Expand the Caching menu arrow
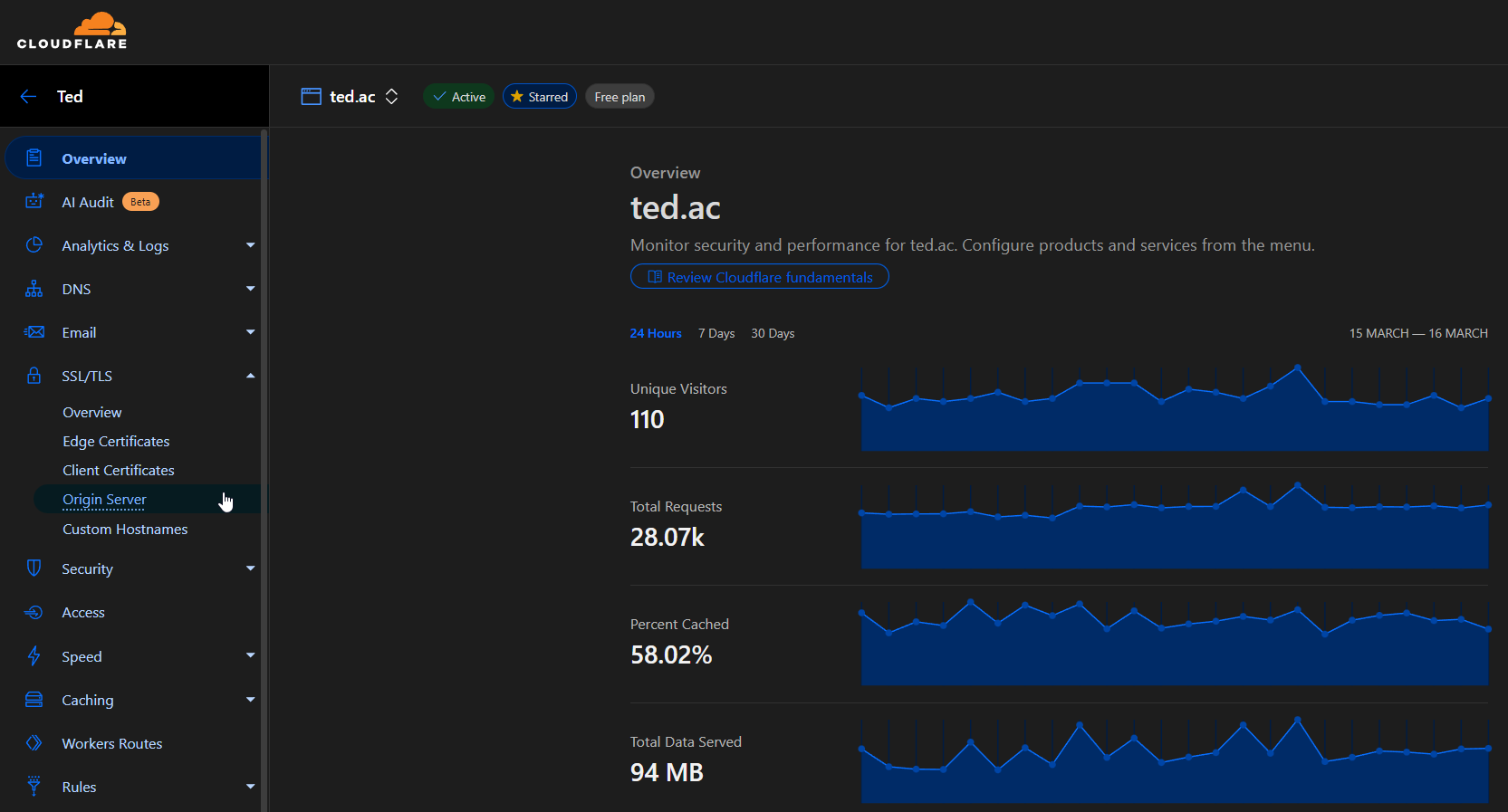The width and height of the screenshot is (1508, 812). pos(251,700)
